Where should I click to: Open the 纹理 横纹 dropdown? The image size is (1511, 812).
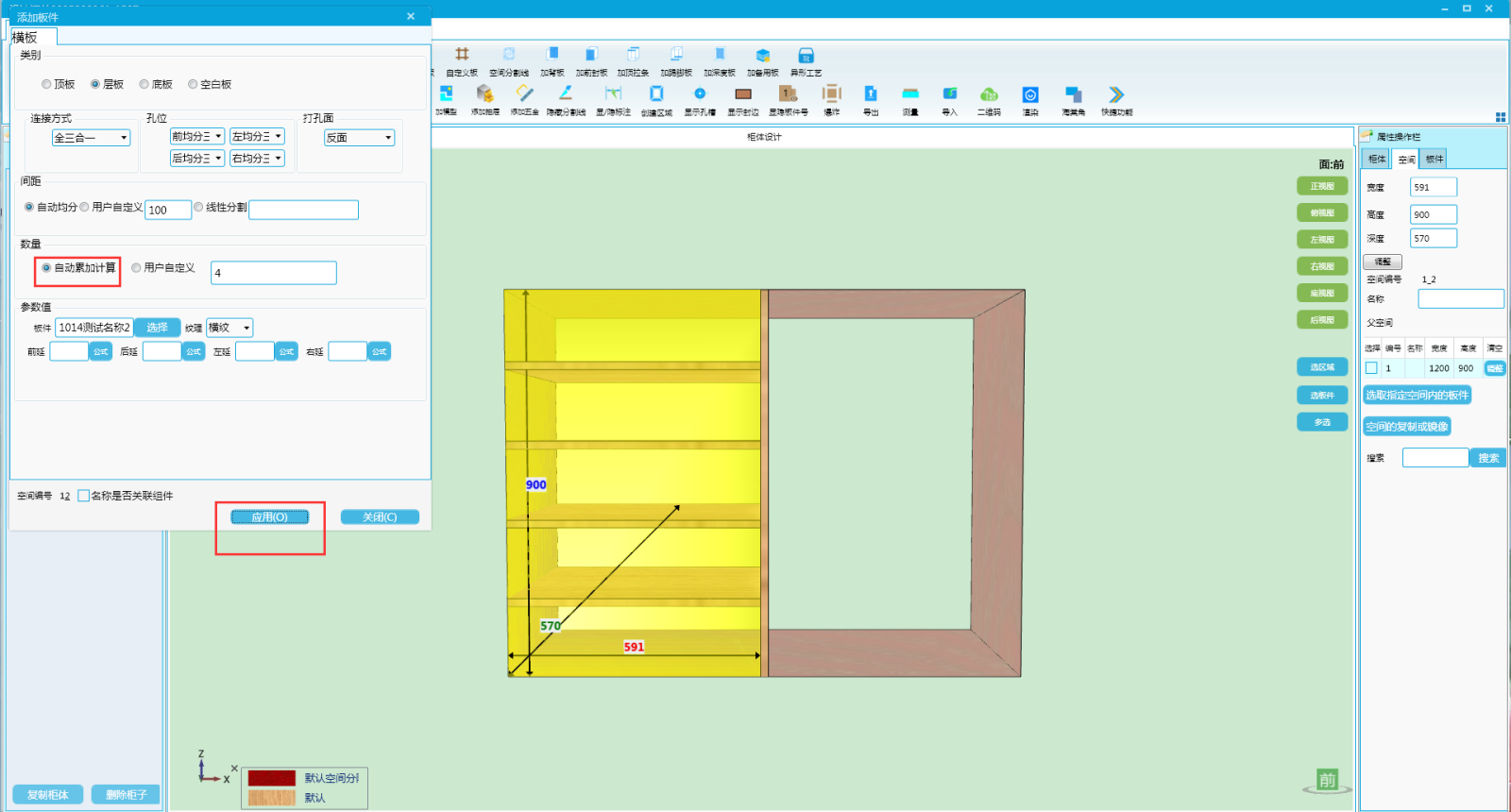coord(229,328)
